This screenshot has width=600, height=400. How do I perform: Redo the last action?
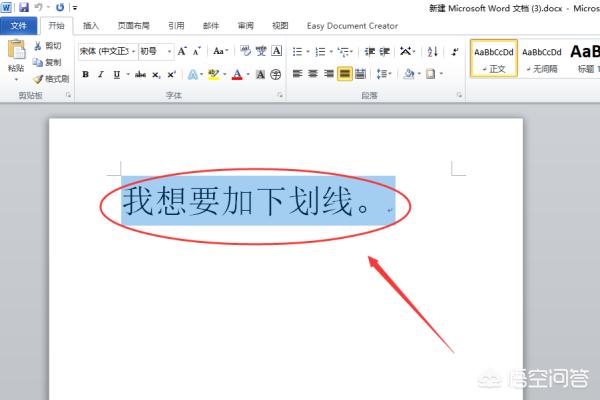pos(60,7)
